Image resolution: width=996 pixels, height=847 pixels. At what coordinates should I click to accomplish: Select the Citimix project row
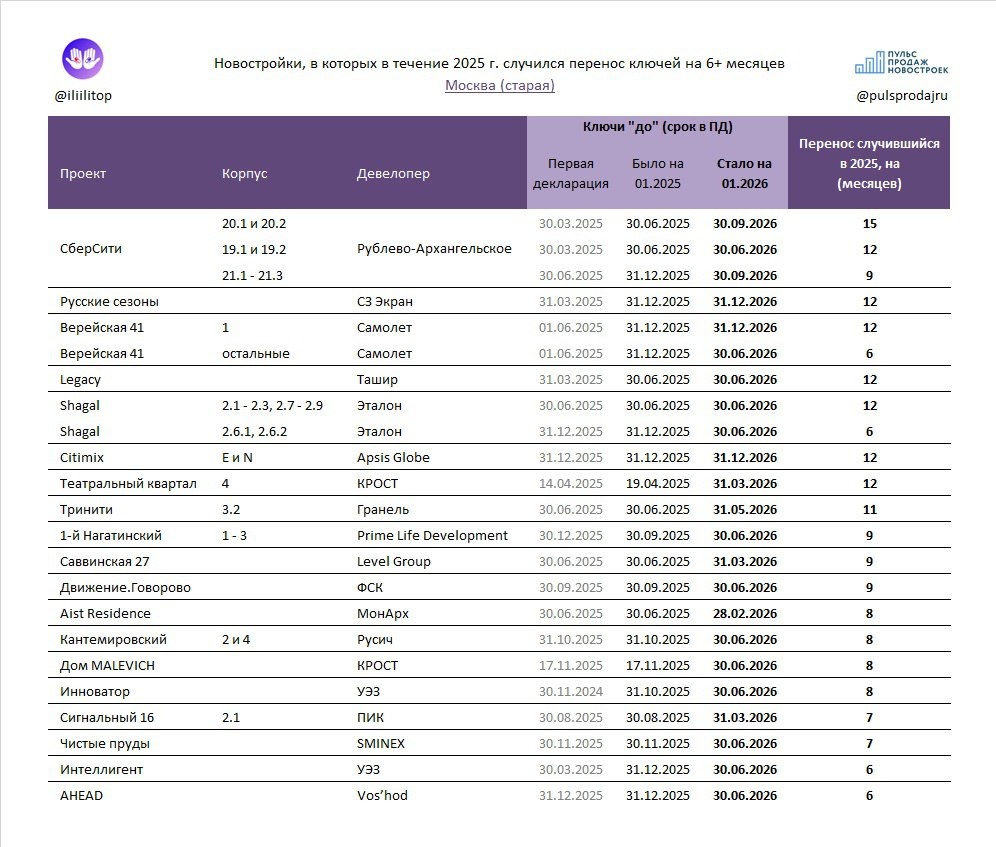499,457
